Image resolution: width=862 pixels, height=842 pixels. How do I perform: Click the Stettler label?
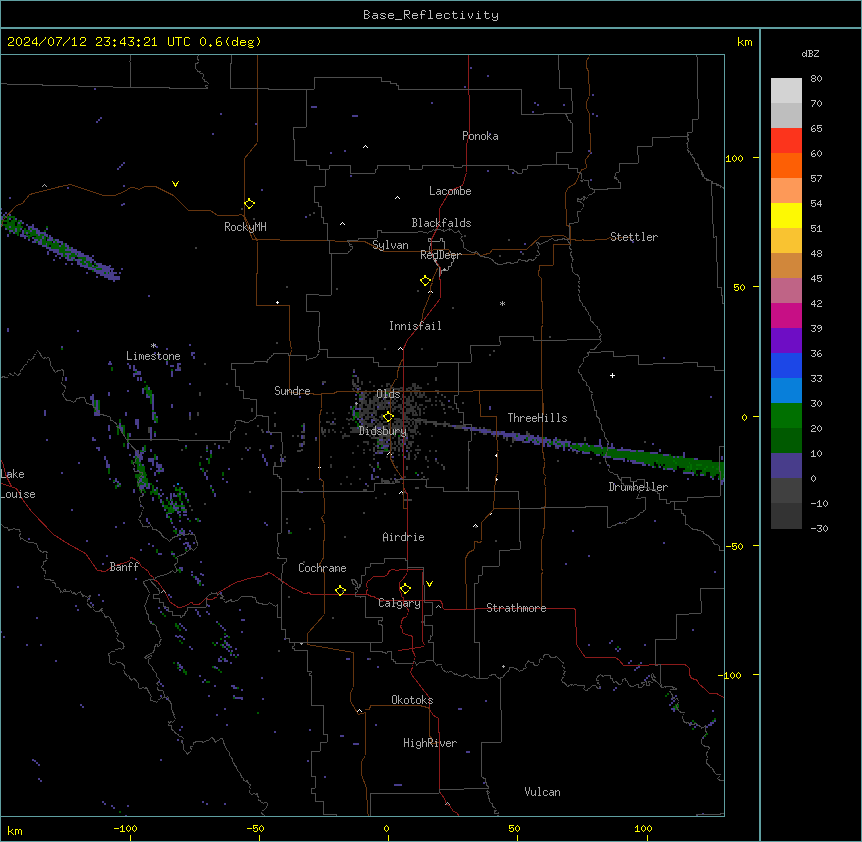pos(634,237)
